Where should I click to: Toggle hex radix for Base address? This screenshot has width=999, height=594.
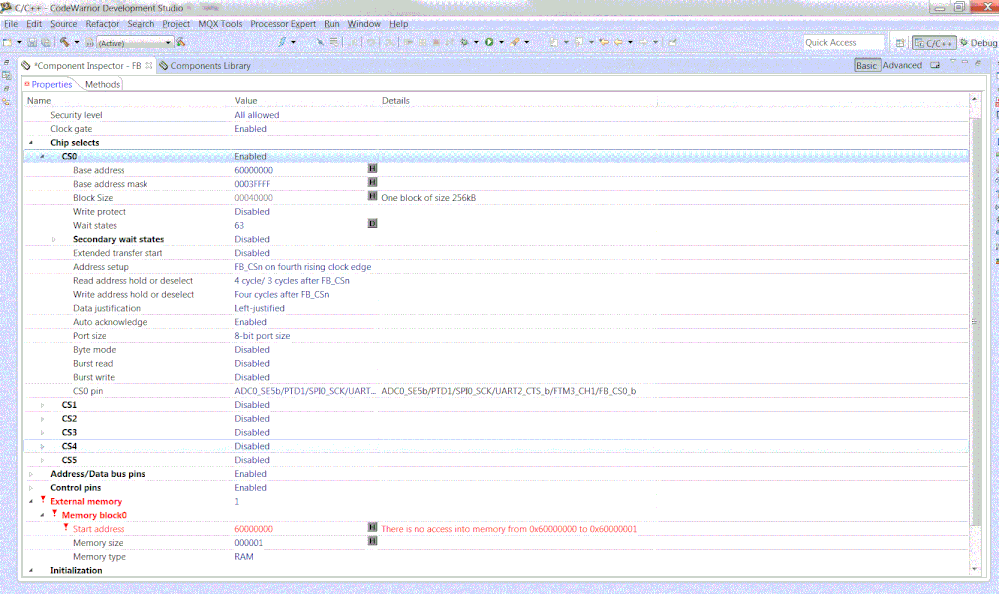point(373,169)
